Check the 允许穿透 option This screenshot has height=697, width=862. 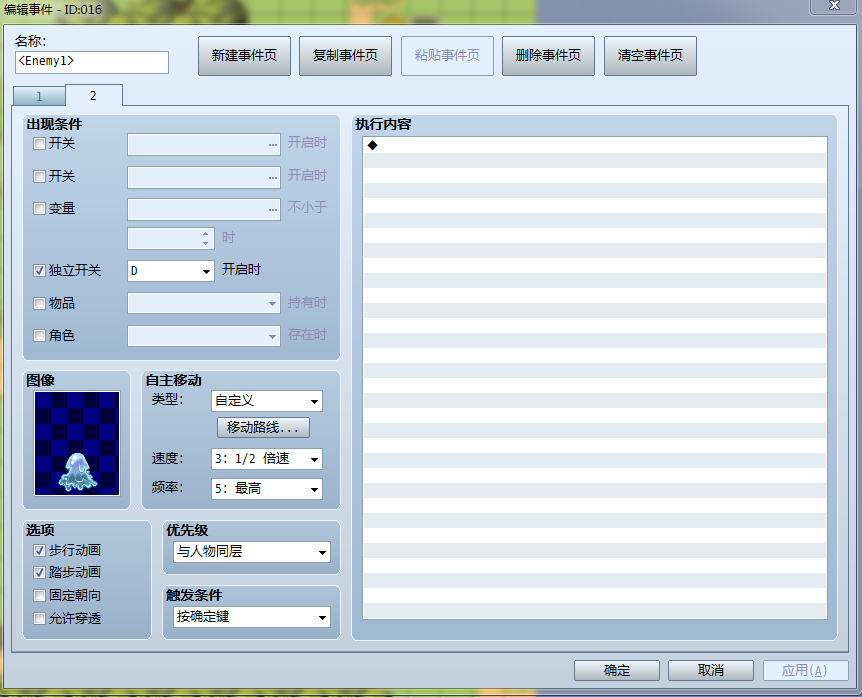click(x=39, y=618)
